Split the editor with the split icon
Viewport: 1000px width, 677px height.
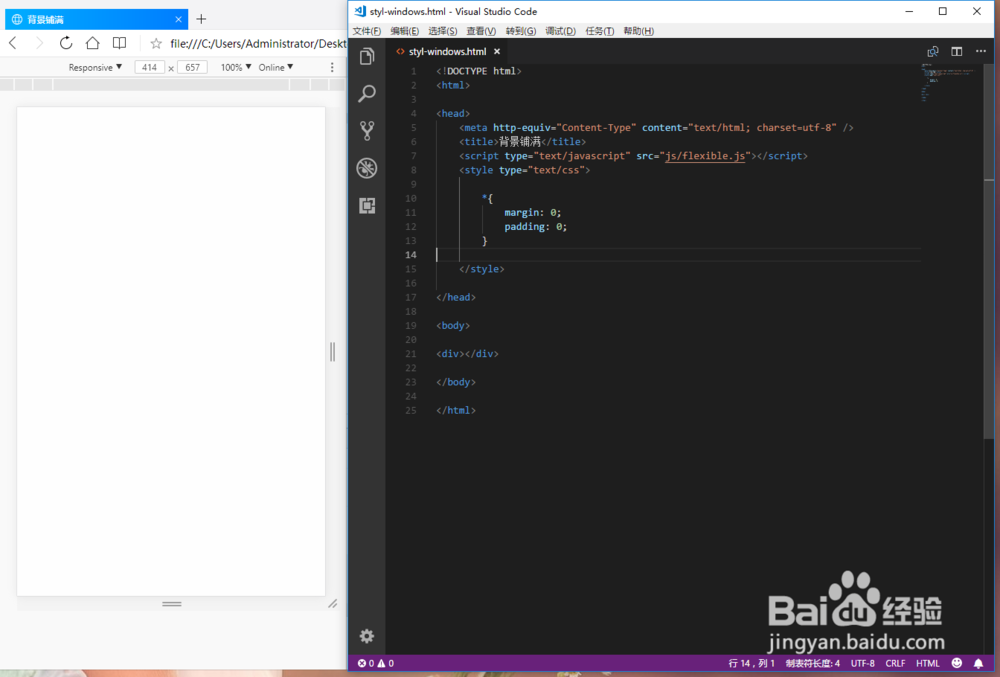(x=957, y=52)
